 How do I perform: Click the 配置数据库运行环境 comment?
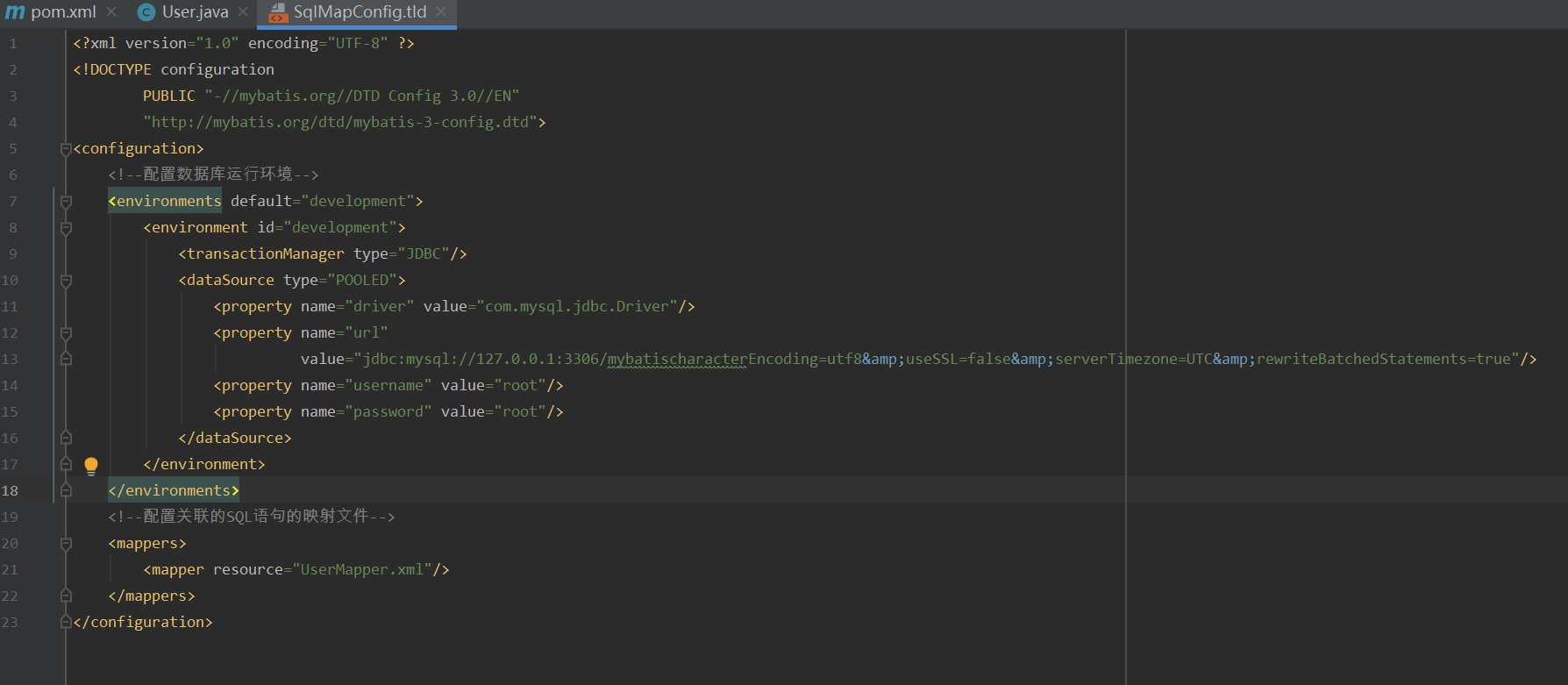coord(213,175)
